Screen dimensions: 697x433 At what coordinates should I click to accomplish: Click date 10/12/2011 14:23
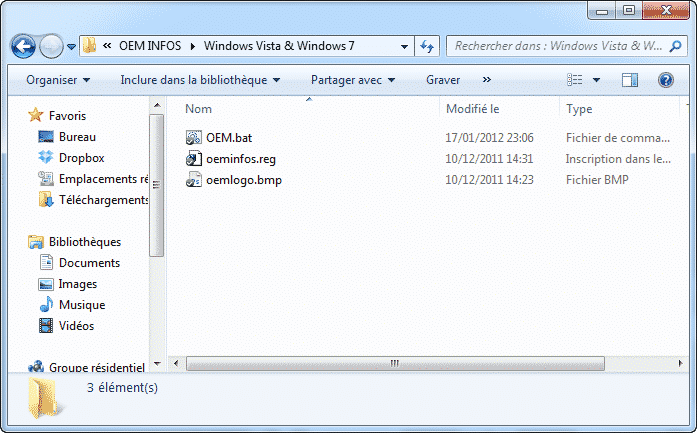(x=489, y=180)
